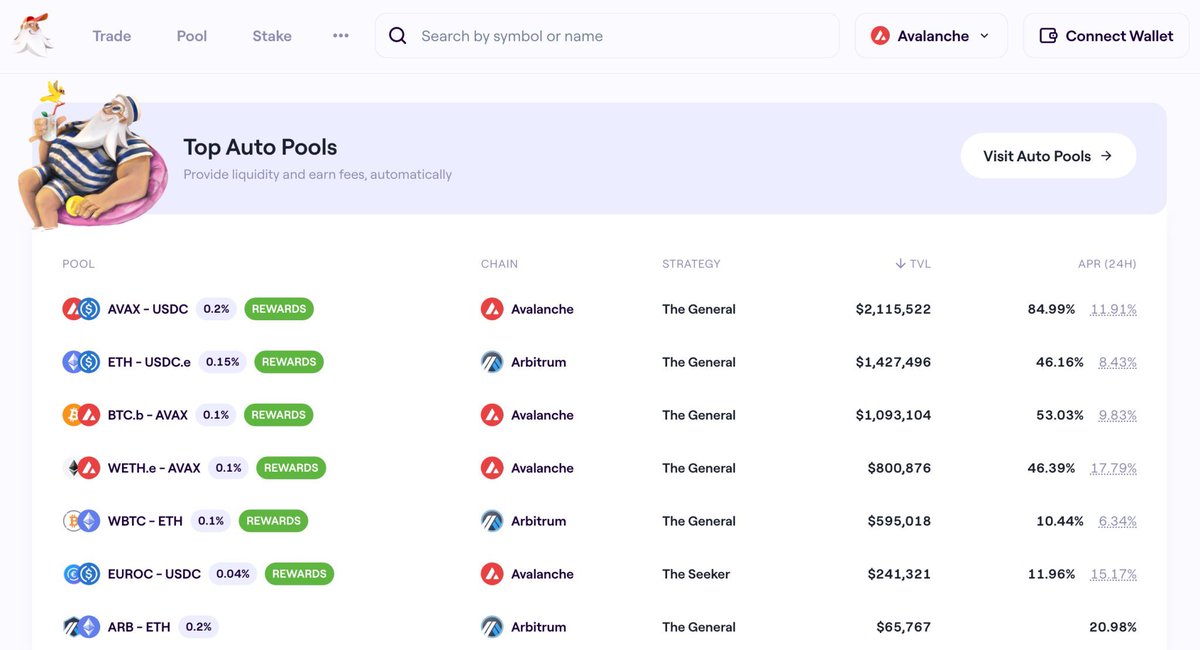
Task: Open the ETH - USDC.e pool name
Action: [149, 362]
